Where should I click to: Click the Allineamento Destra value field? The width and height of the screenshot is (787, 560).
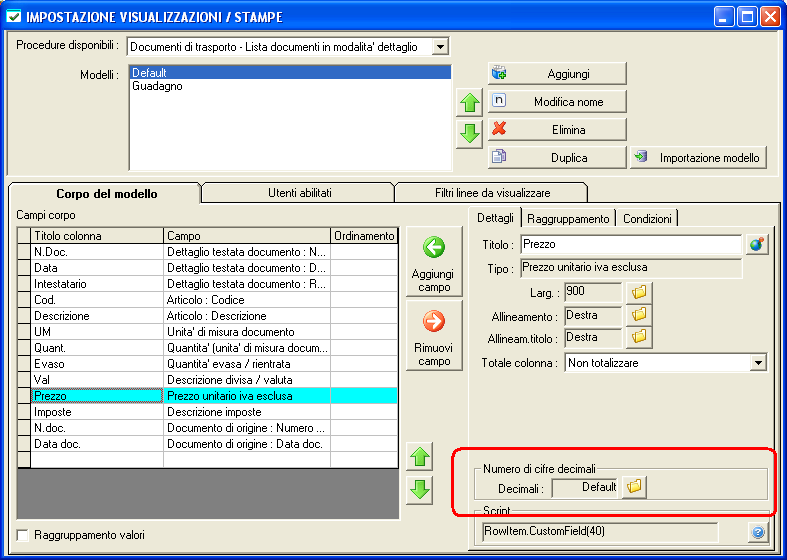tap(593, 315)
